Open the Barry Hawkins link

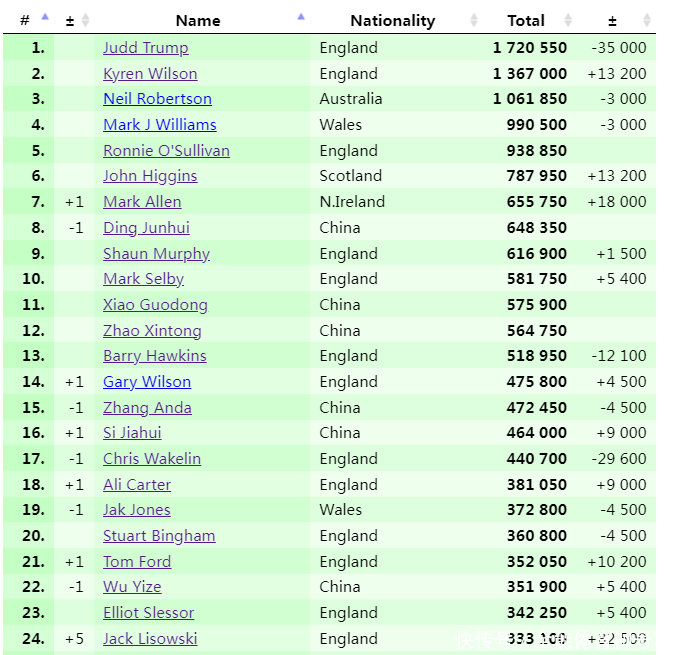pos(154,356)
